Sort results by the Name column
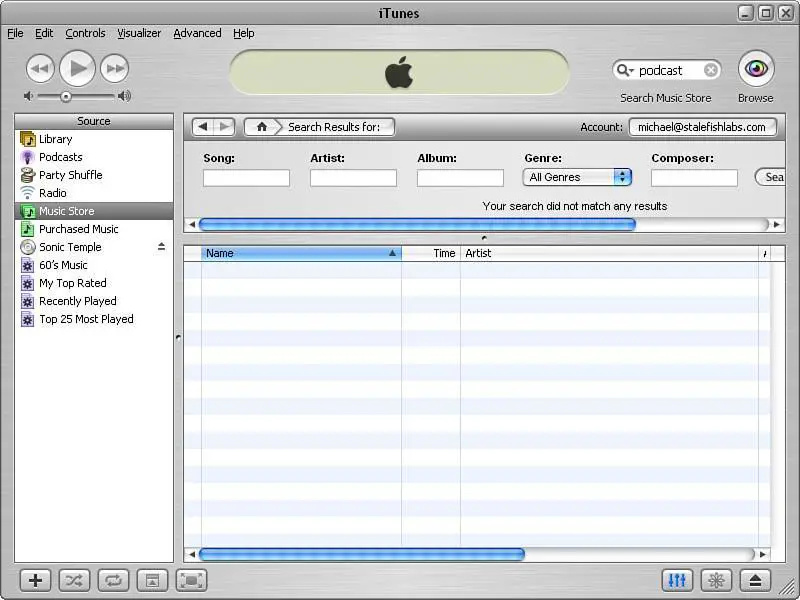800x600 pixels. point(302,253)
